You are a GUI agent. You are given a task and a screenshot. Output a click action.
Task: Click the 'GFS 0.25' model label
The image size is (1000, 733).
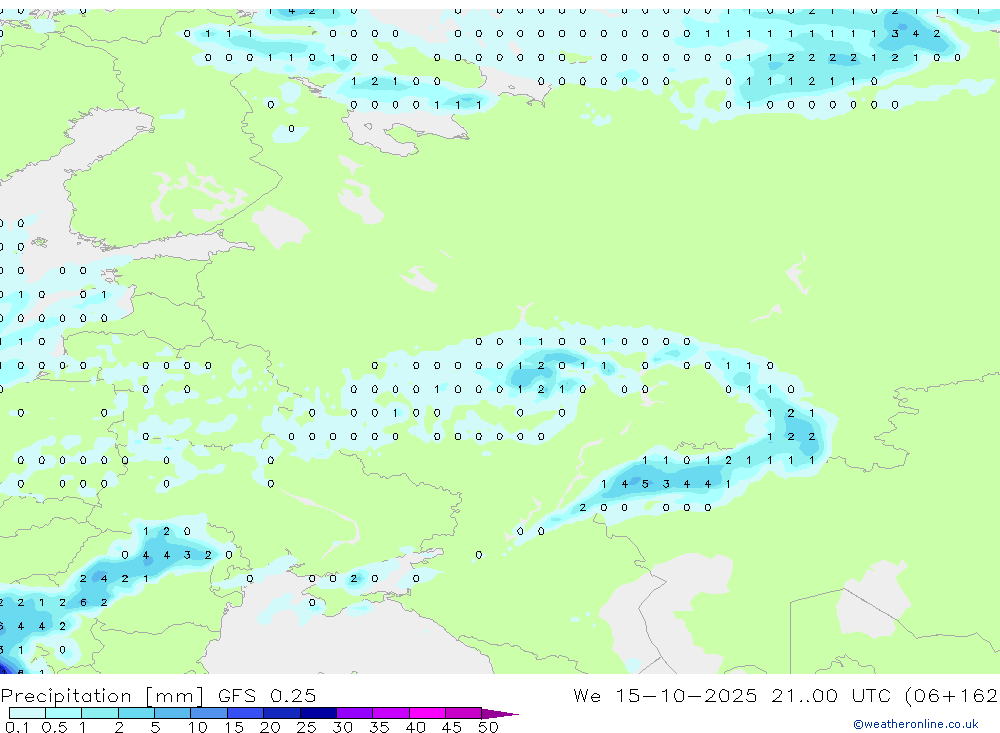pyautogui.click(x=267, y=695)
